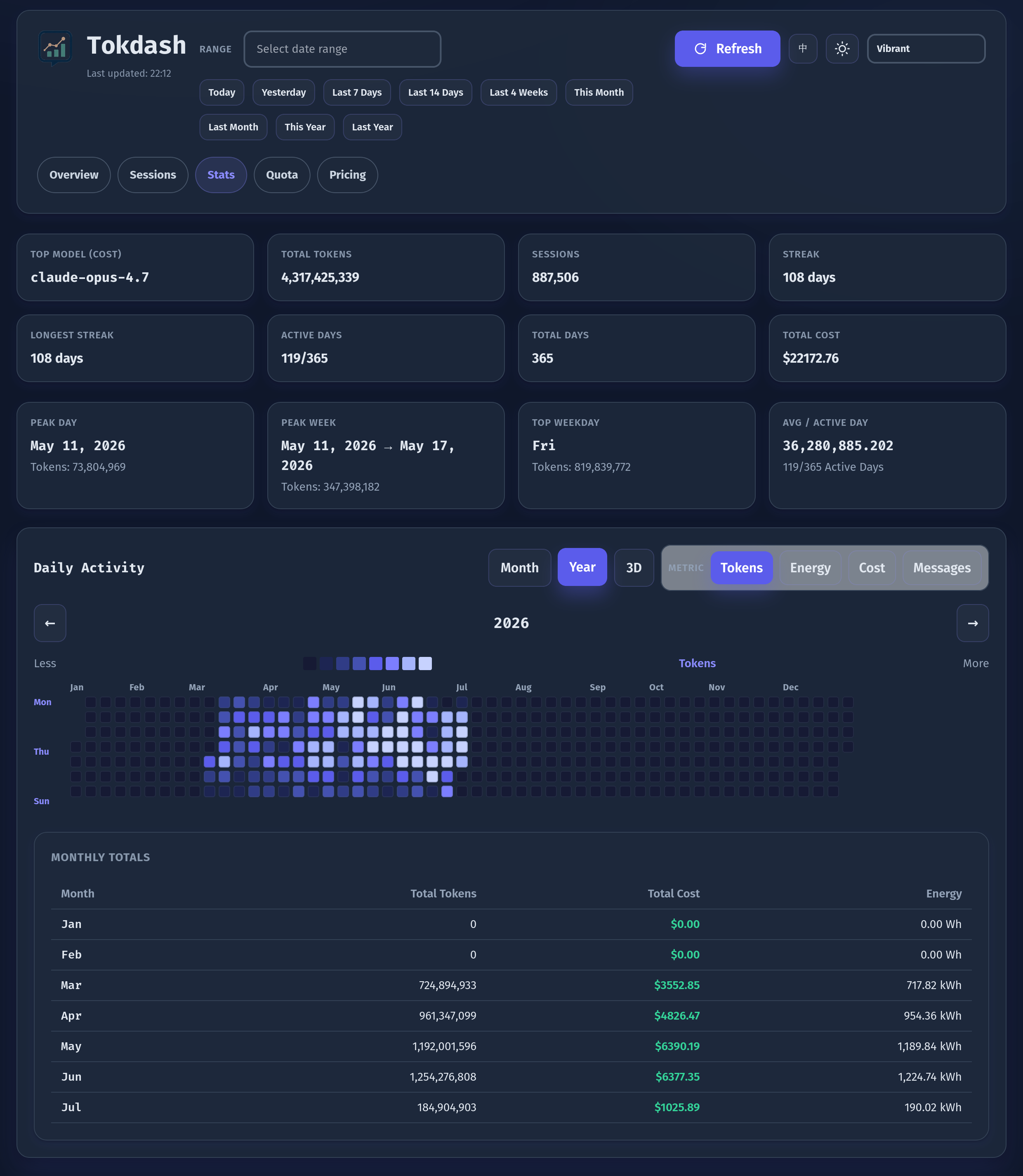This screenshot has width=1023, height=1176.
Task: Click the darkest legend swatch
Action: click(x=309, y=664)
